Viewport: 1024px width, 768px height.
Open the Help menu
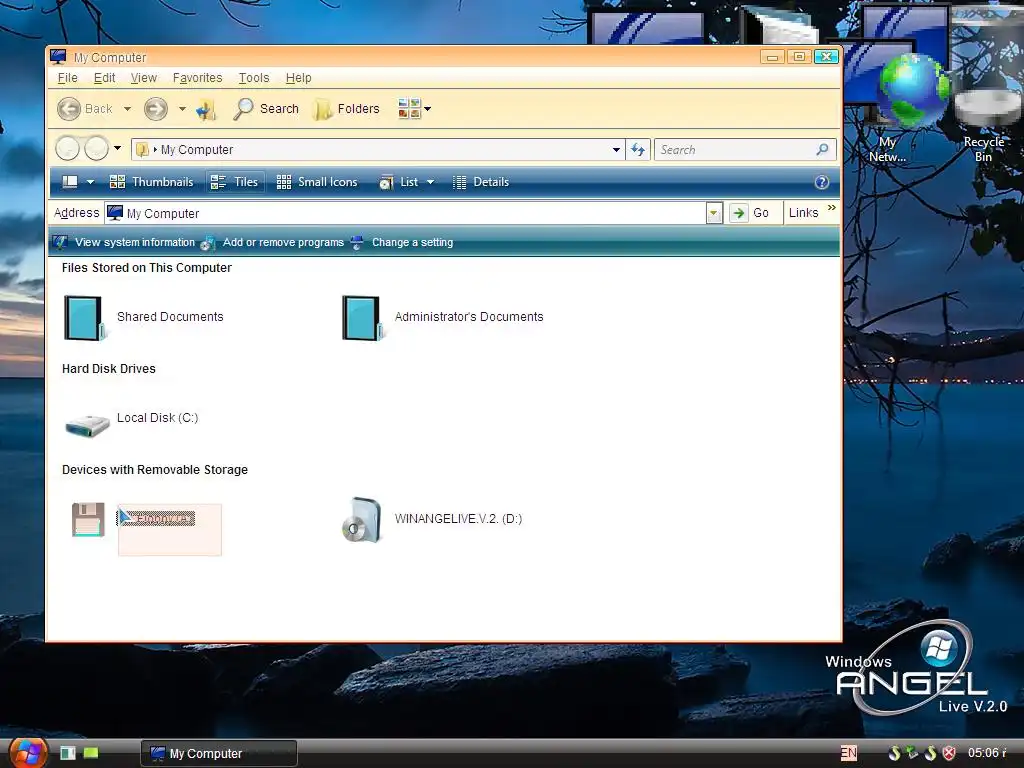click(298, 78)
